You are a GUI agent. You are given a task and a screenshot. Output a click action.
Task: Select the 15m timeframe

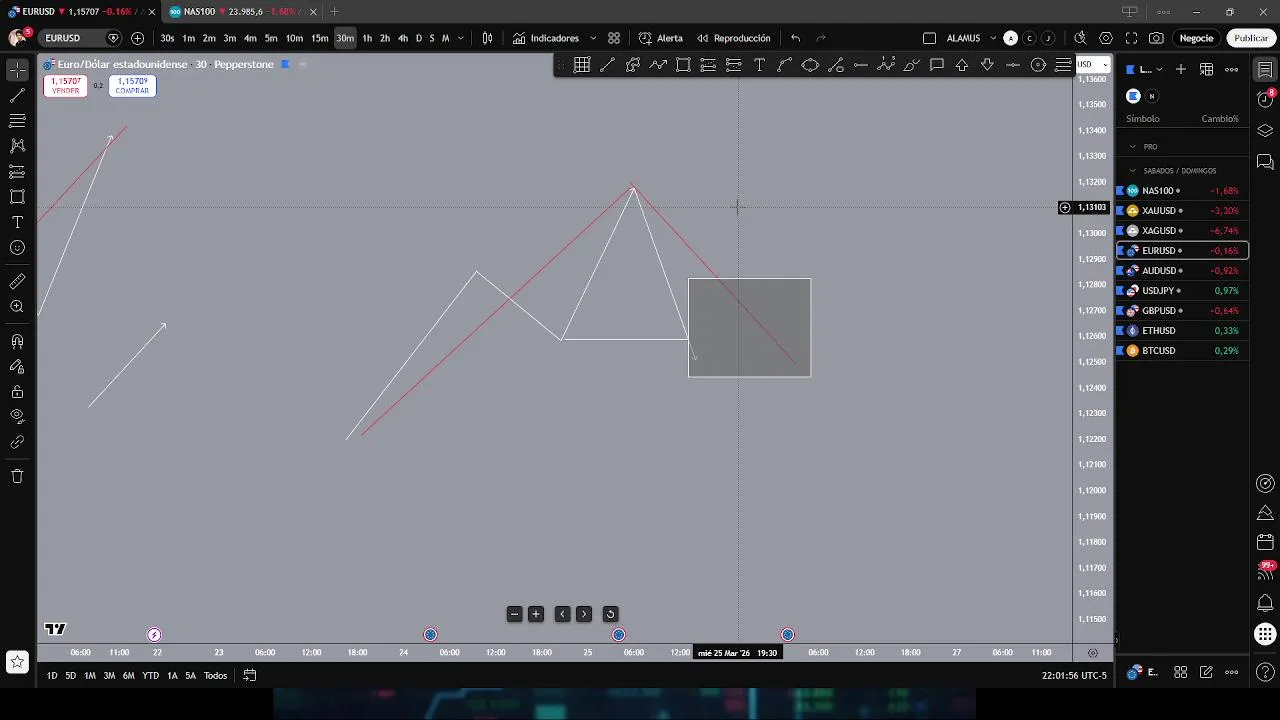pos(319,38)
